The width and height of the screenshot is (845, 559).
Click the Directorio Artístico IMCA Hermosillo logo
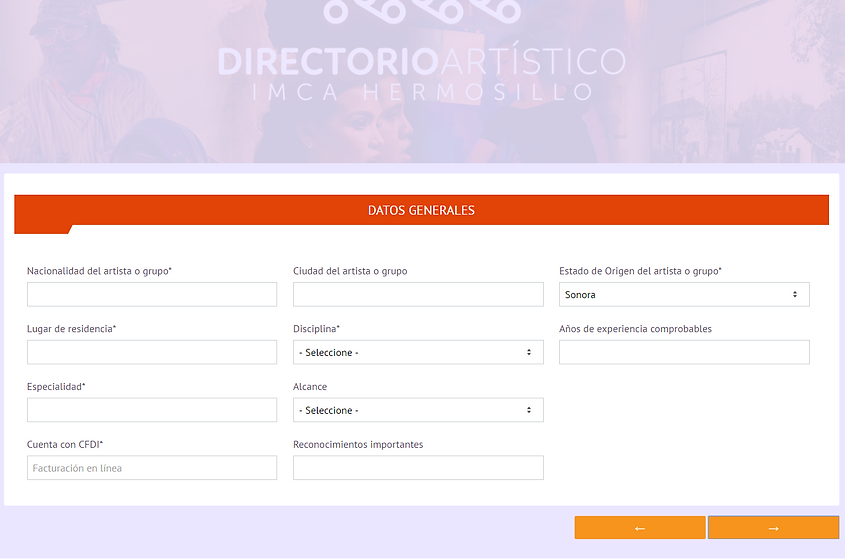(421, 52)
